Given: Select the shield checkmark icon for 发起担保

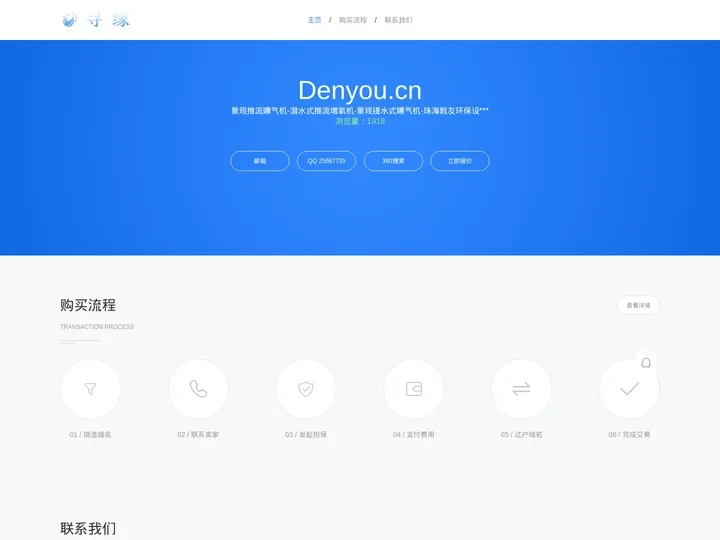Looking at the screenshot, I should (306, 389).
